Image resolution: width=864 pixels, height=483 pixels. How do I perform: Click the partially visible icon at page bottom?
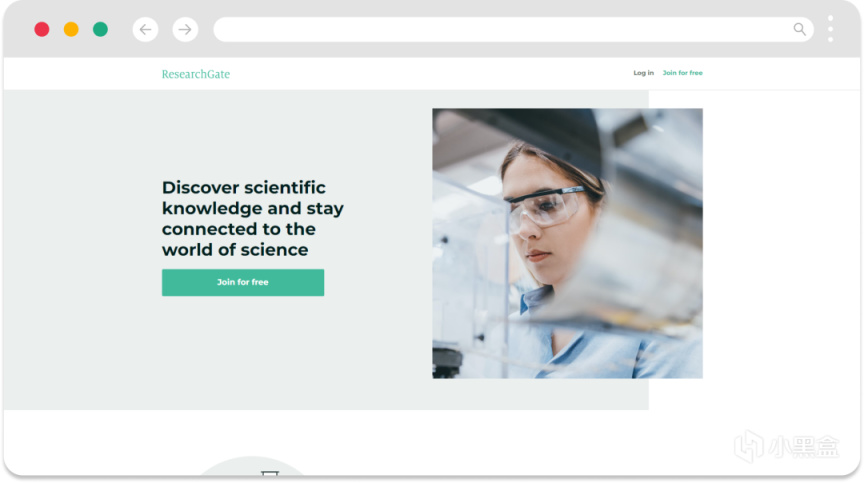coord(269,473)
